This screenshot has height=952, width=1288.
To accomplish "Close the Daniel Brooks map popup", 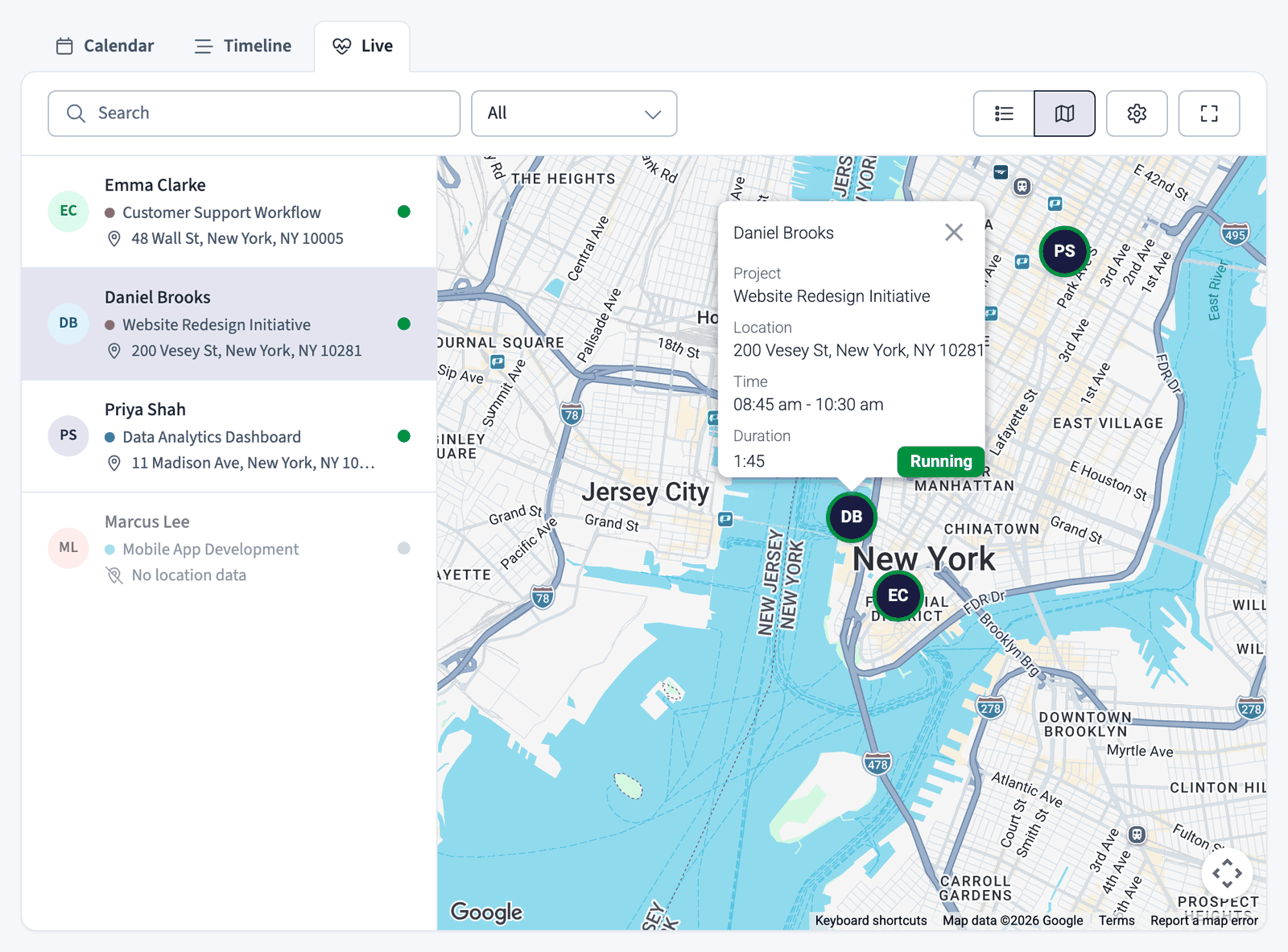I will (954, 233).
